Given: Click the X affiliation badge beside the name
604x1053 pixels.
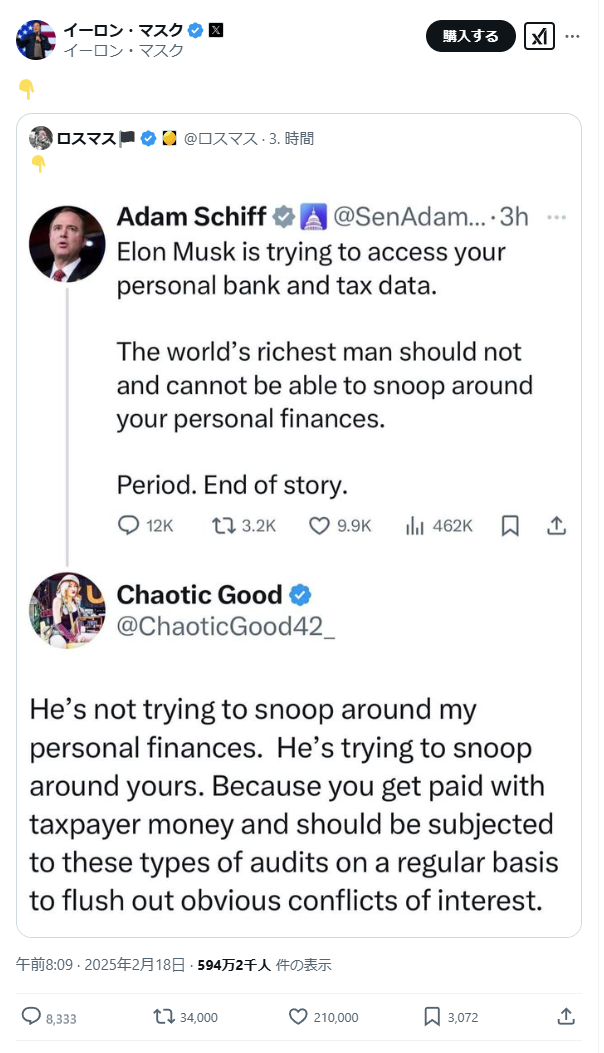Looking at the screenshot, I should tap(216, 30).
